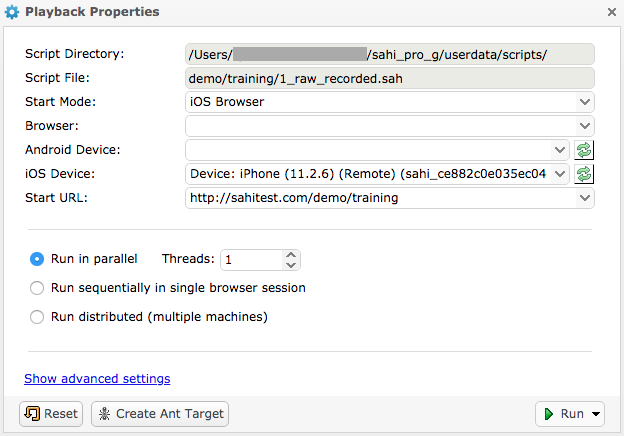
Task: Refresh the Android Device list
Action: [584, 150]
